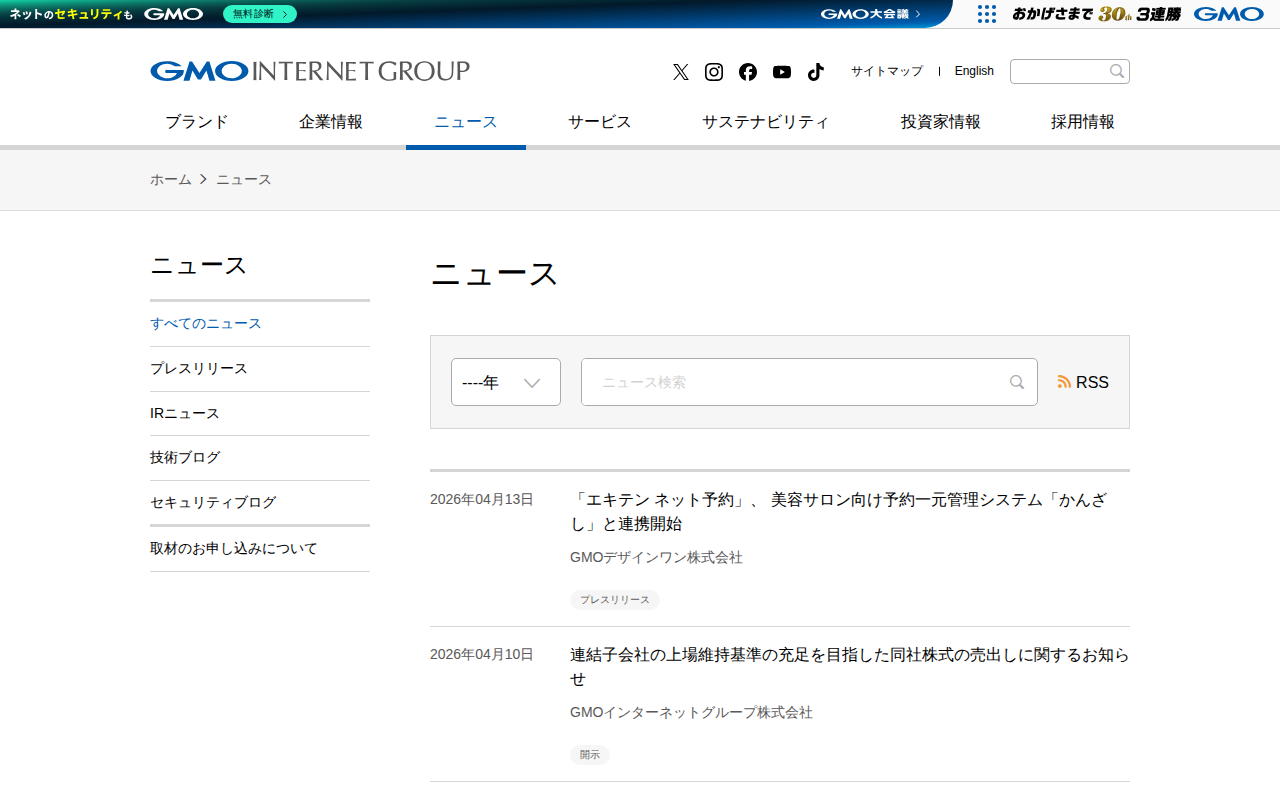Viewport: 1280px width, 800px height.
Task: Click the orange RSS feed icon
Action: (1064, 382)
